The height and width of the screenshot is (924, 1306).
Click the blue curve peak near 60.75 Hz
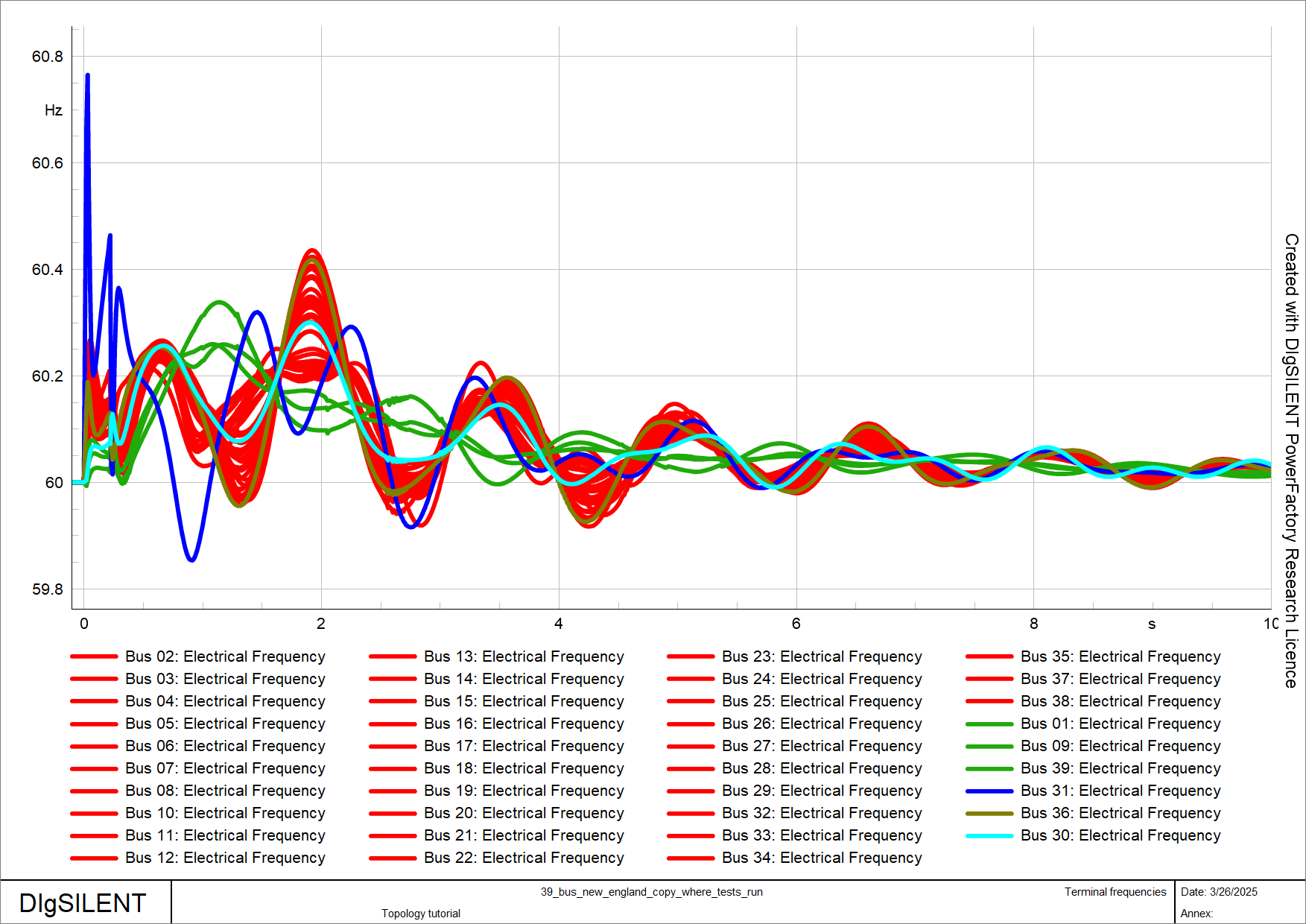pyautogui.click(x=88, y=76)
